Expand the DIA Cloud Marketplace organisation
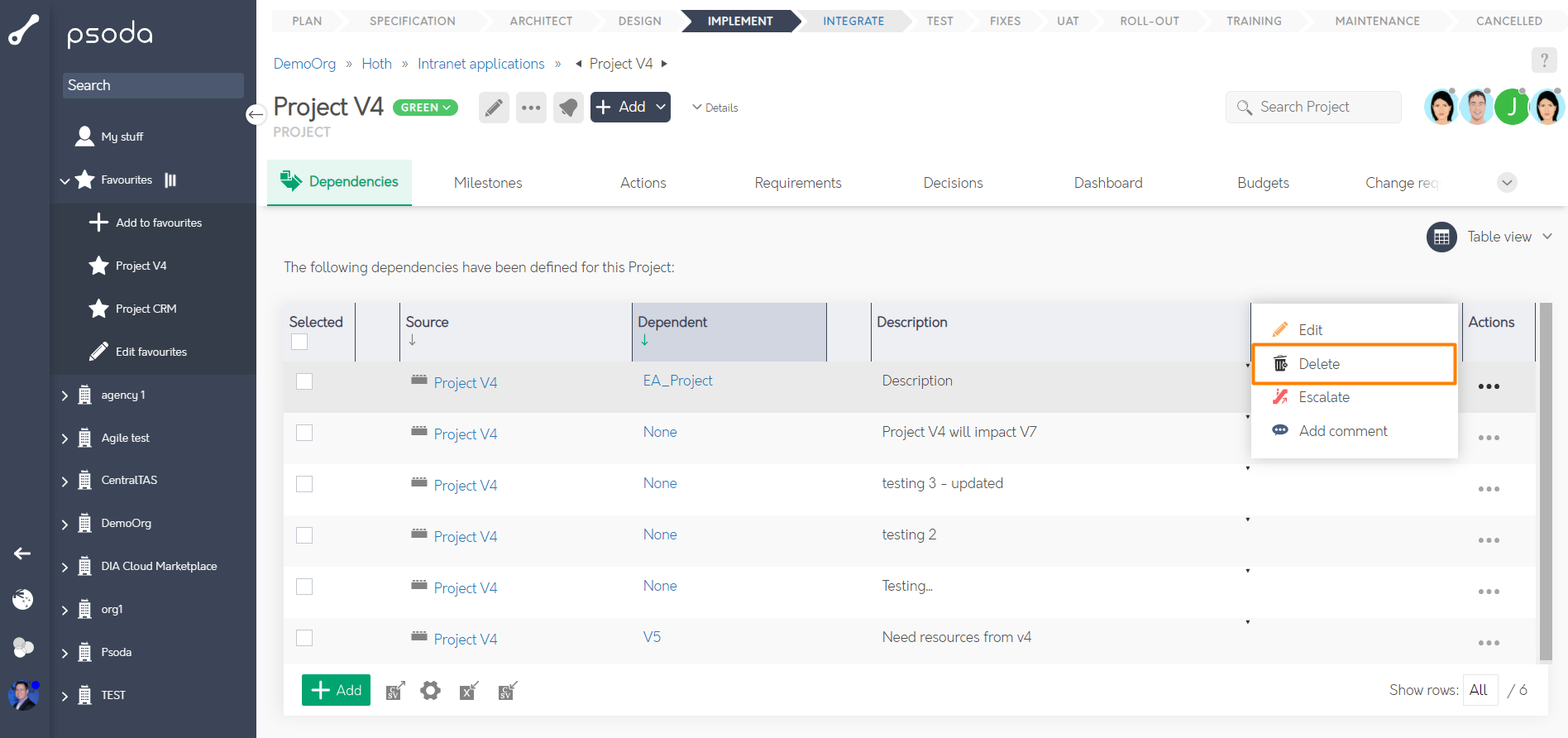1568x738 pixels. tap(65, 567)
